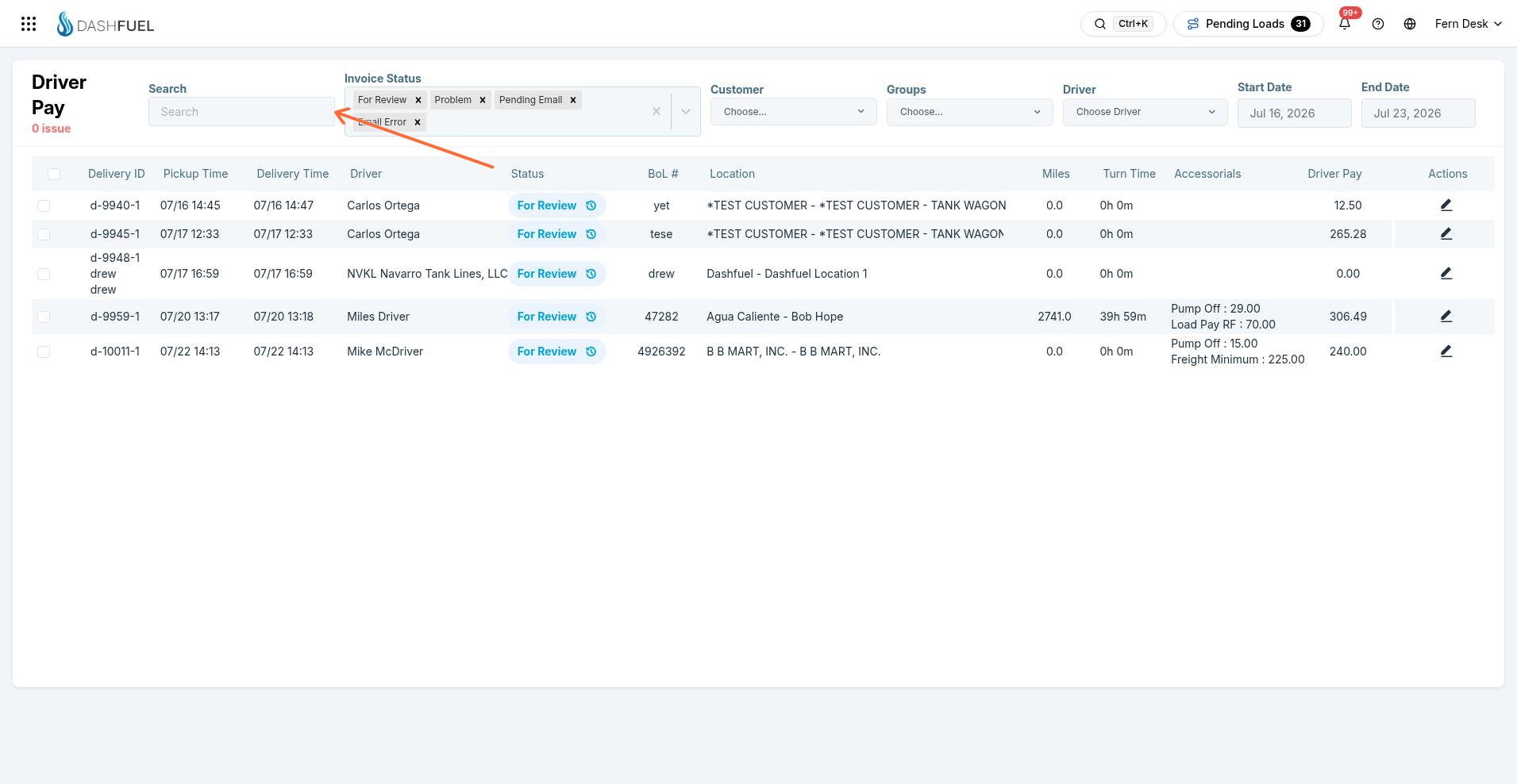This screenshot has height=784, width=1517.
Task: Click driver pay value 265.28
Action: click(1348, 234)
